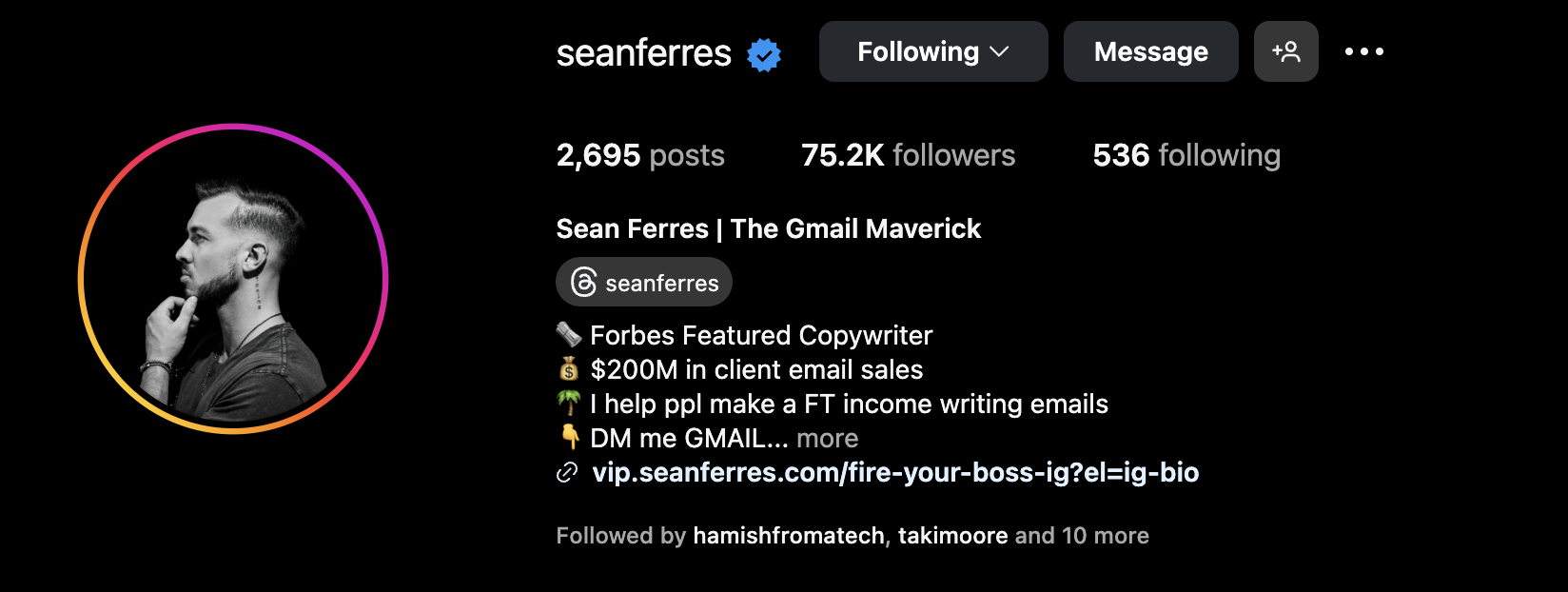The image size is (1568, 592).
Task: Click the blue verified badge
Action: (x=764, y=54)
